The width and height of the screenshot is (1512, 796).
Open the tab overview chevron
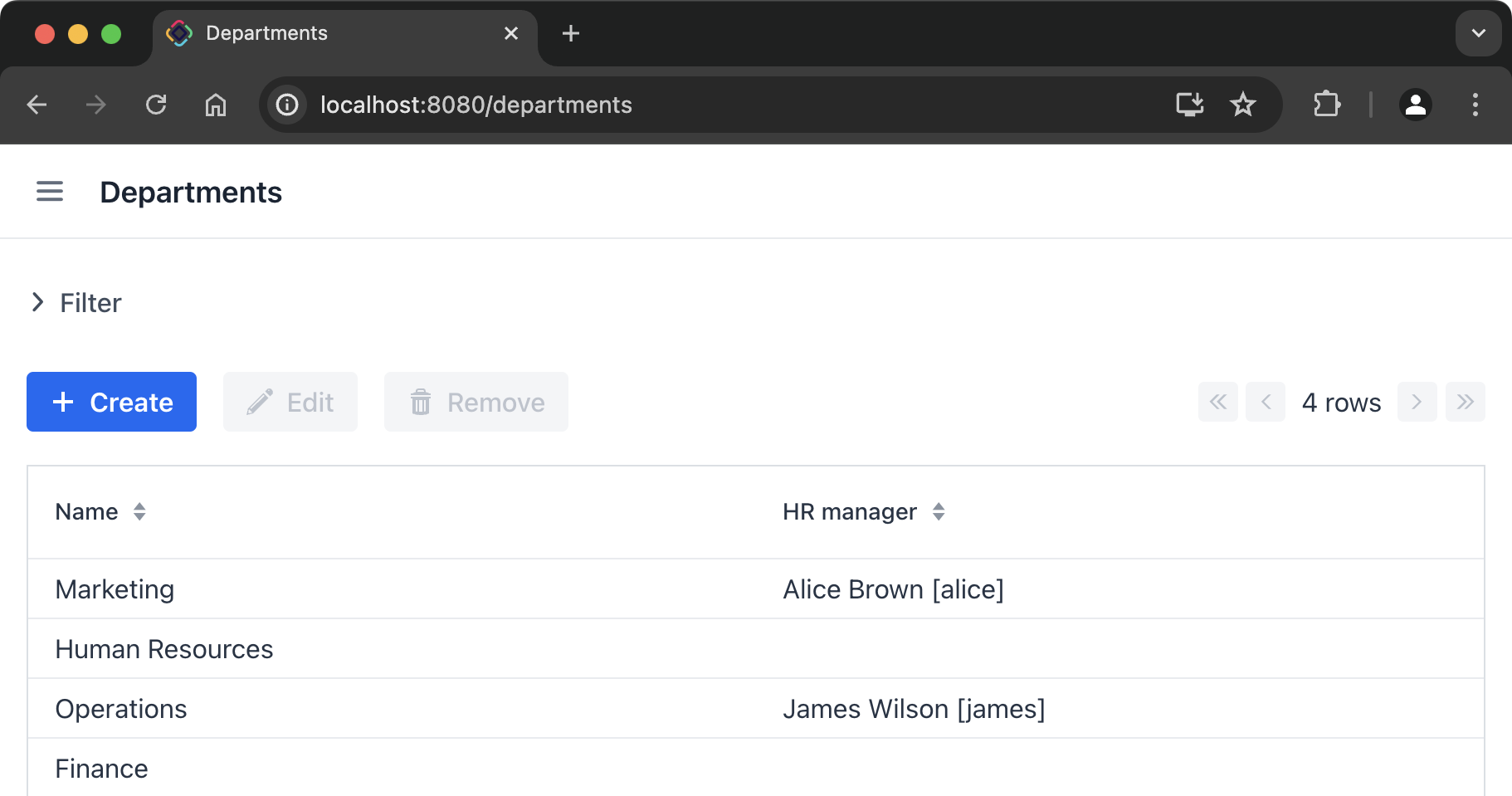click(x=1477, y=33)
